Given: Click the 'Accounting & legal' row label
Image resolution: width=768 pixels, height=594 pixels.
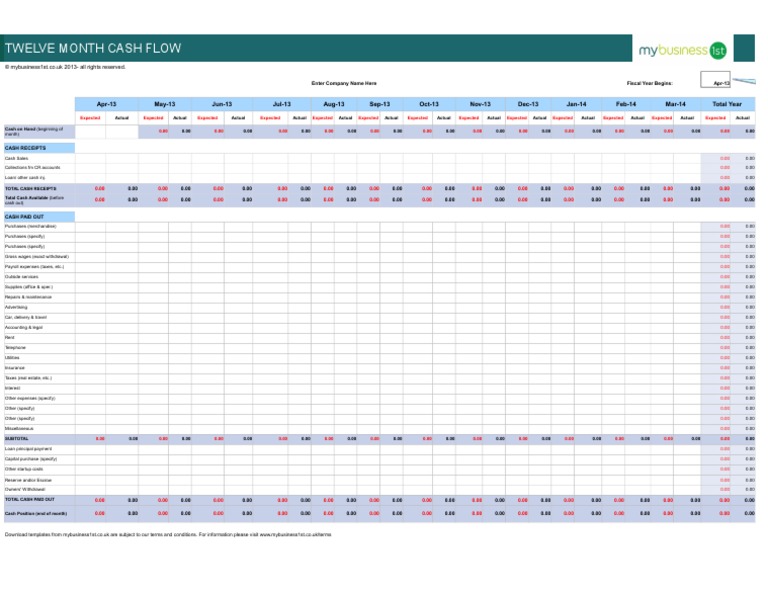Looking at the screenshot, I should pyautogui.click(x=24, y=328).
